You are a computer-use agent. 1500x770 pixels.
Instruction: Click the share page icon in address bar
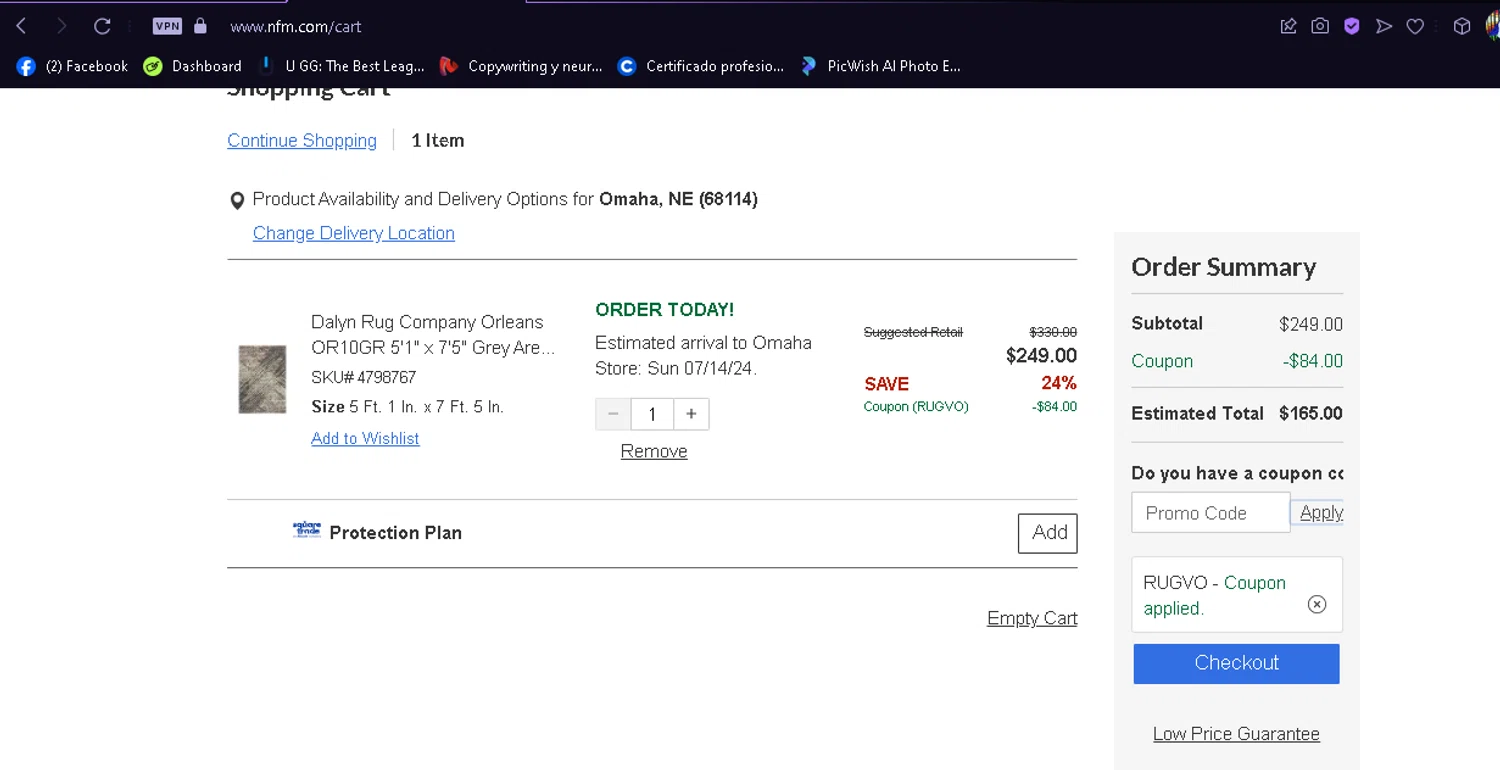click(1289, 26)
